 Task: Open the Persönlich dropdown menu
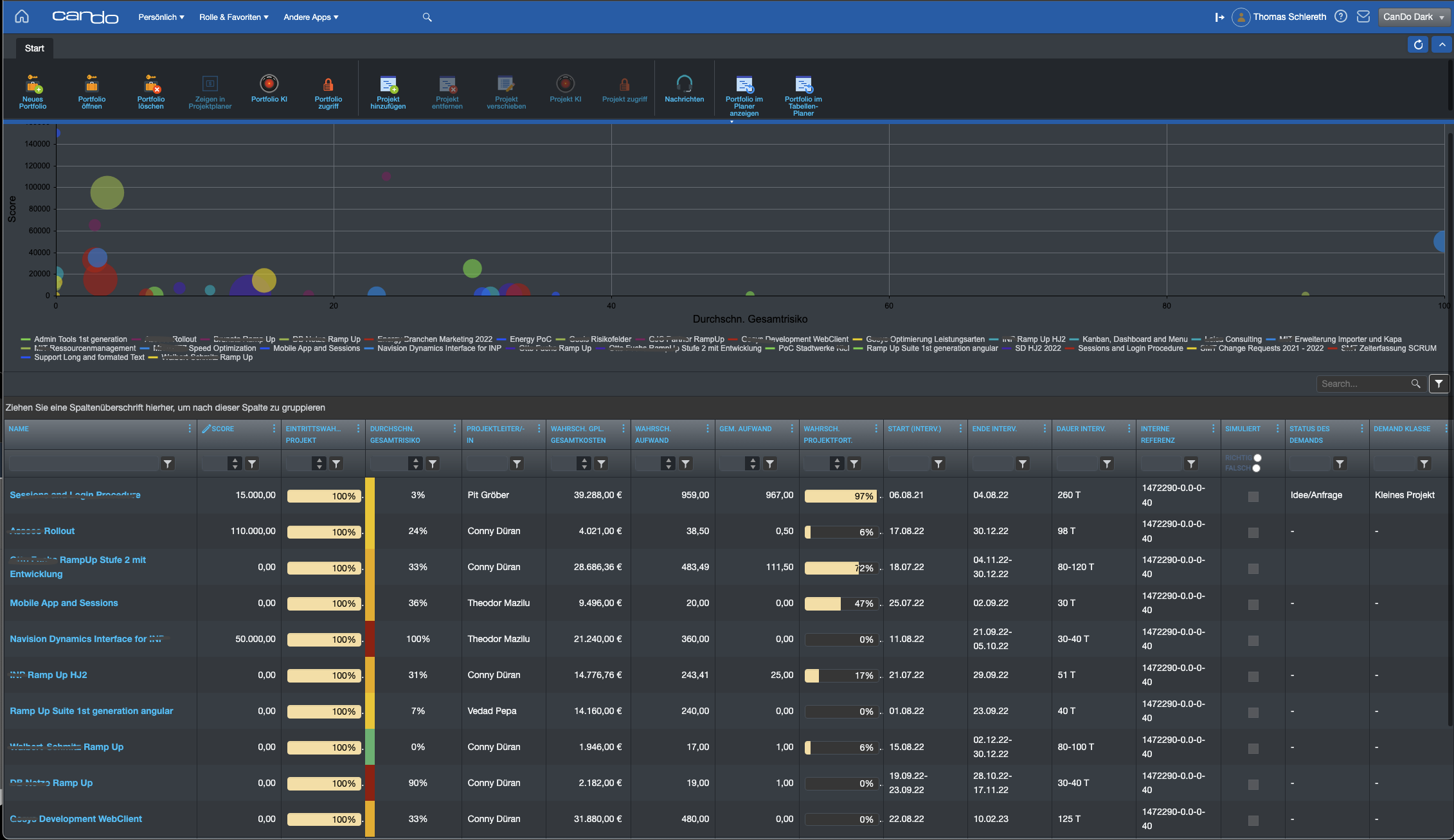[x=161, y=17]
